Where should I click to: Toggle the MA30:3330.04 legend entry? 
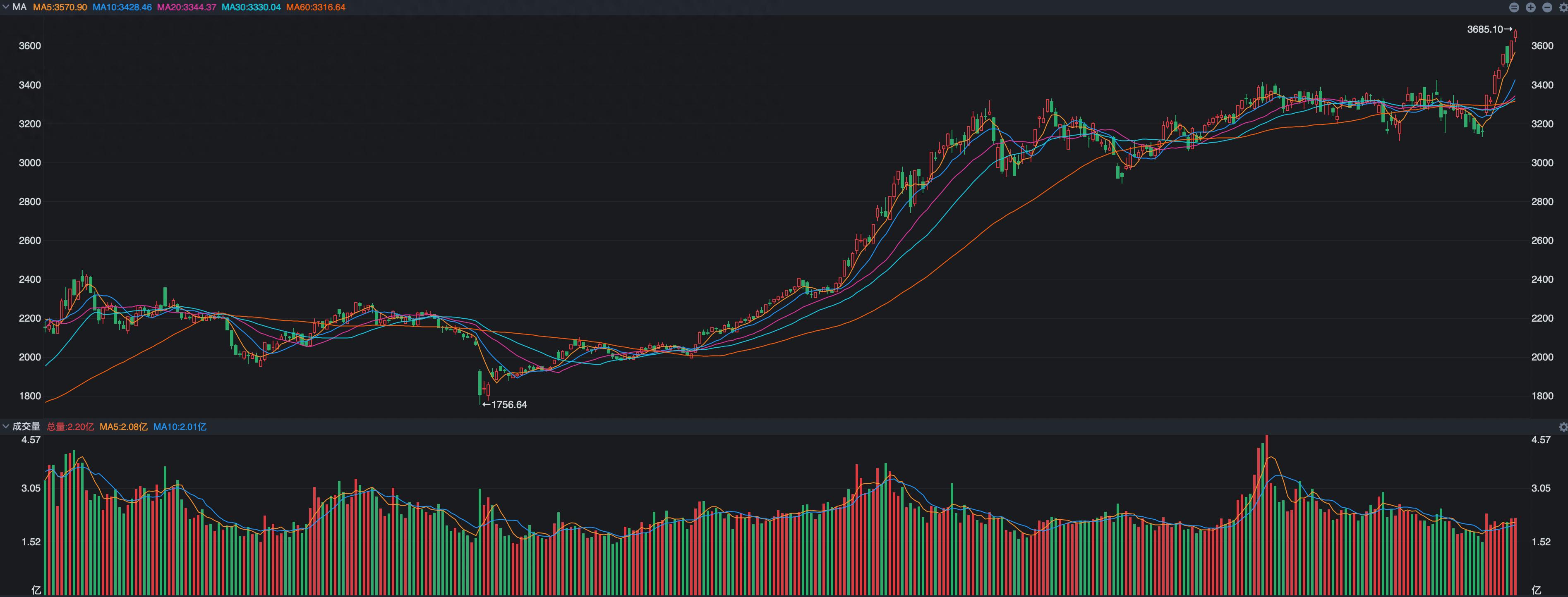[251, 7]
